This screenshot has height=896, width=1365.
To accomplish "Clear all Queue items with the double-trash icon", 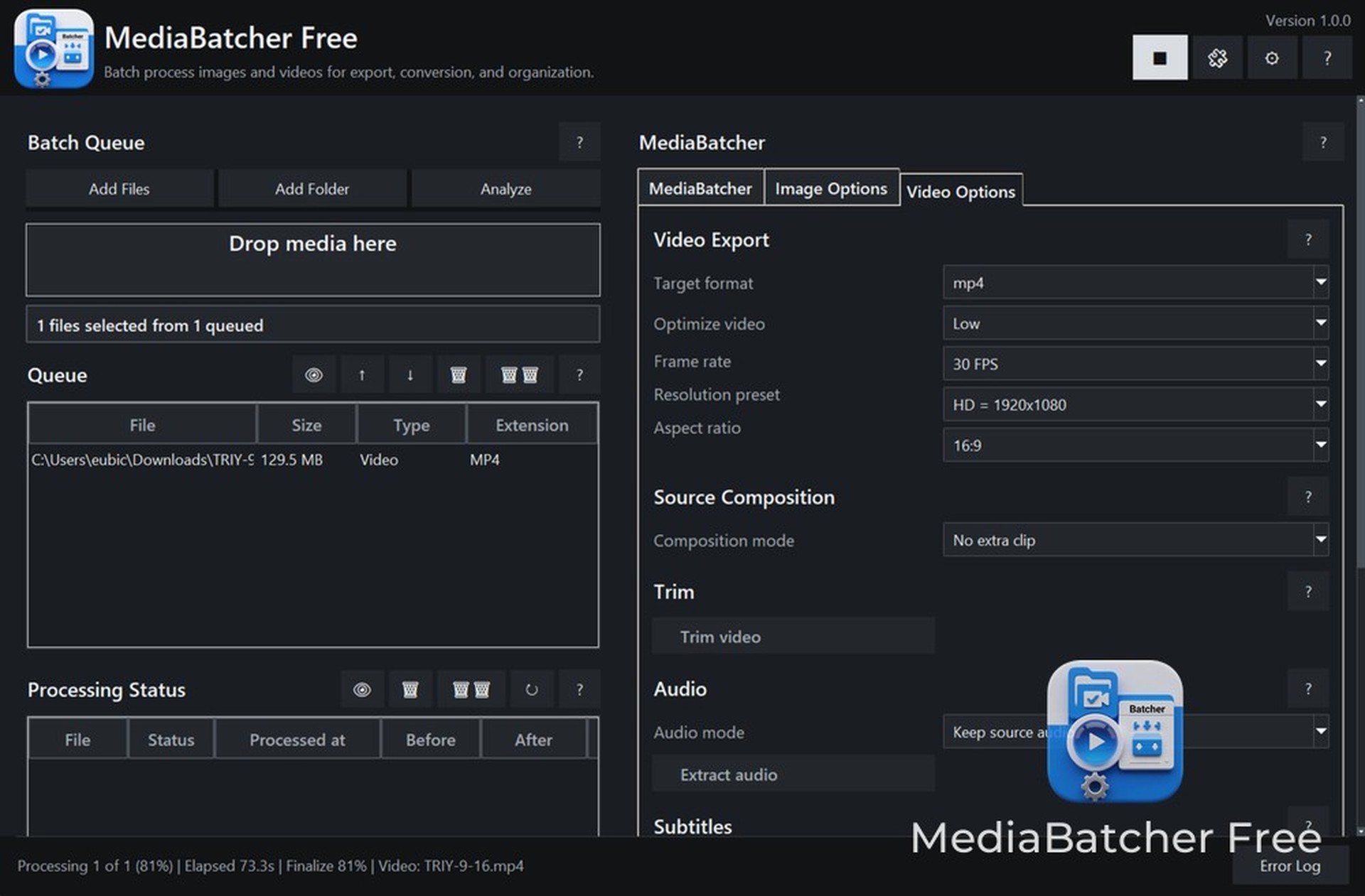I will (520, 374).
